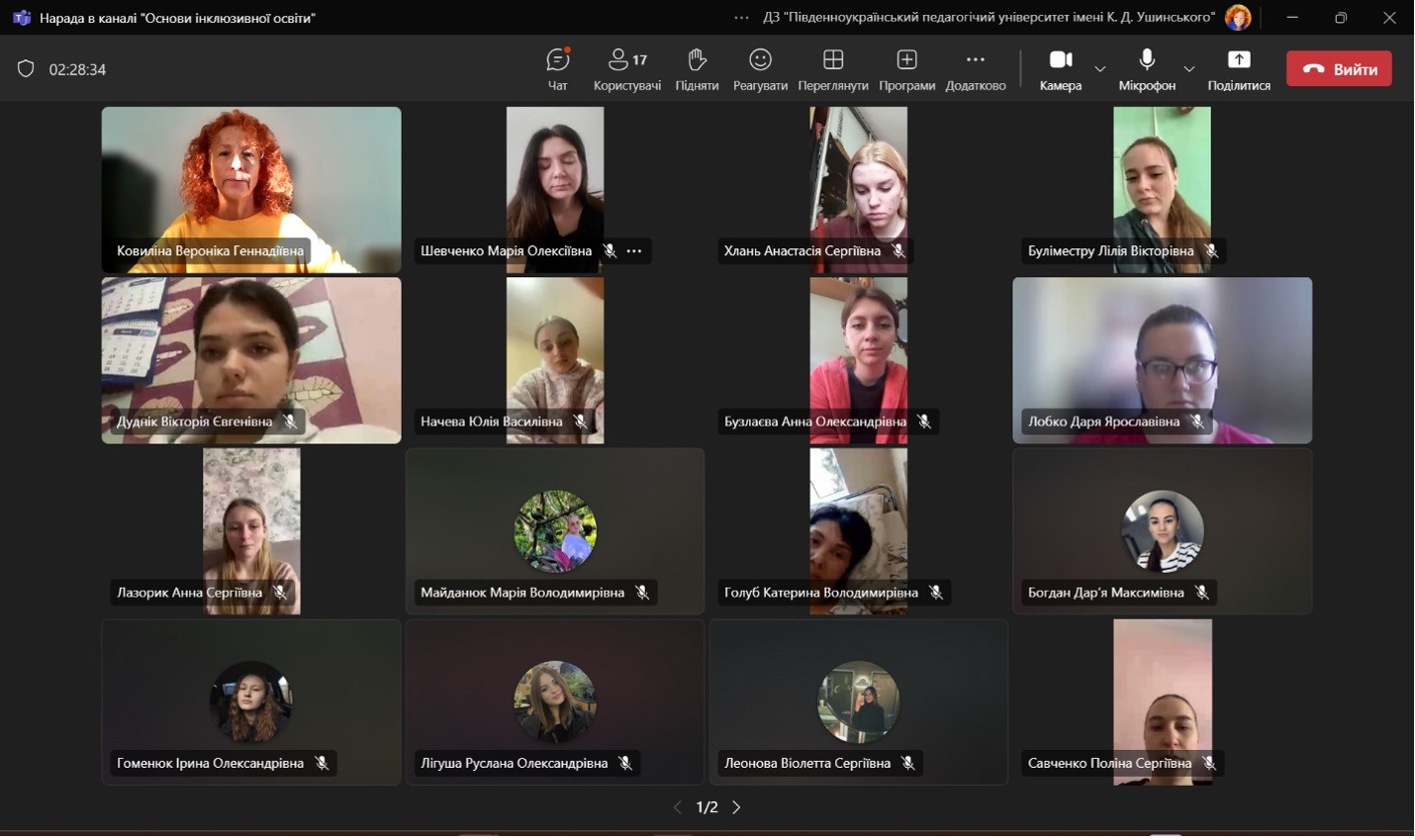The image size is (1415, 840).
Task: Open the Чат panel
Action: [x=558, y=69]
